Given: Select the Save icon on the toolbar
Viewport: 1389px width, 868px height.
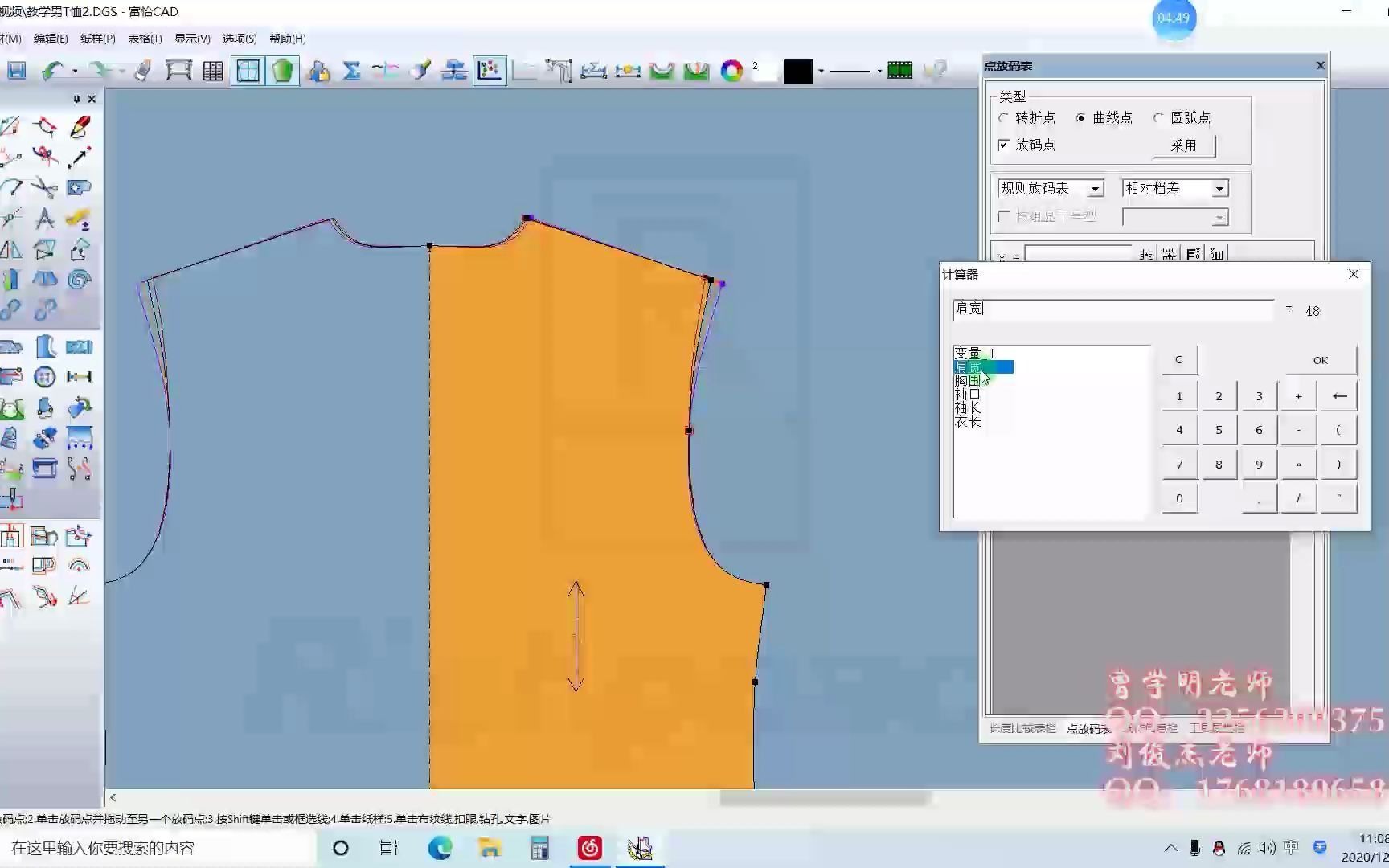Looking at the screenshot, I should pos(16,70).
